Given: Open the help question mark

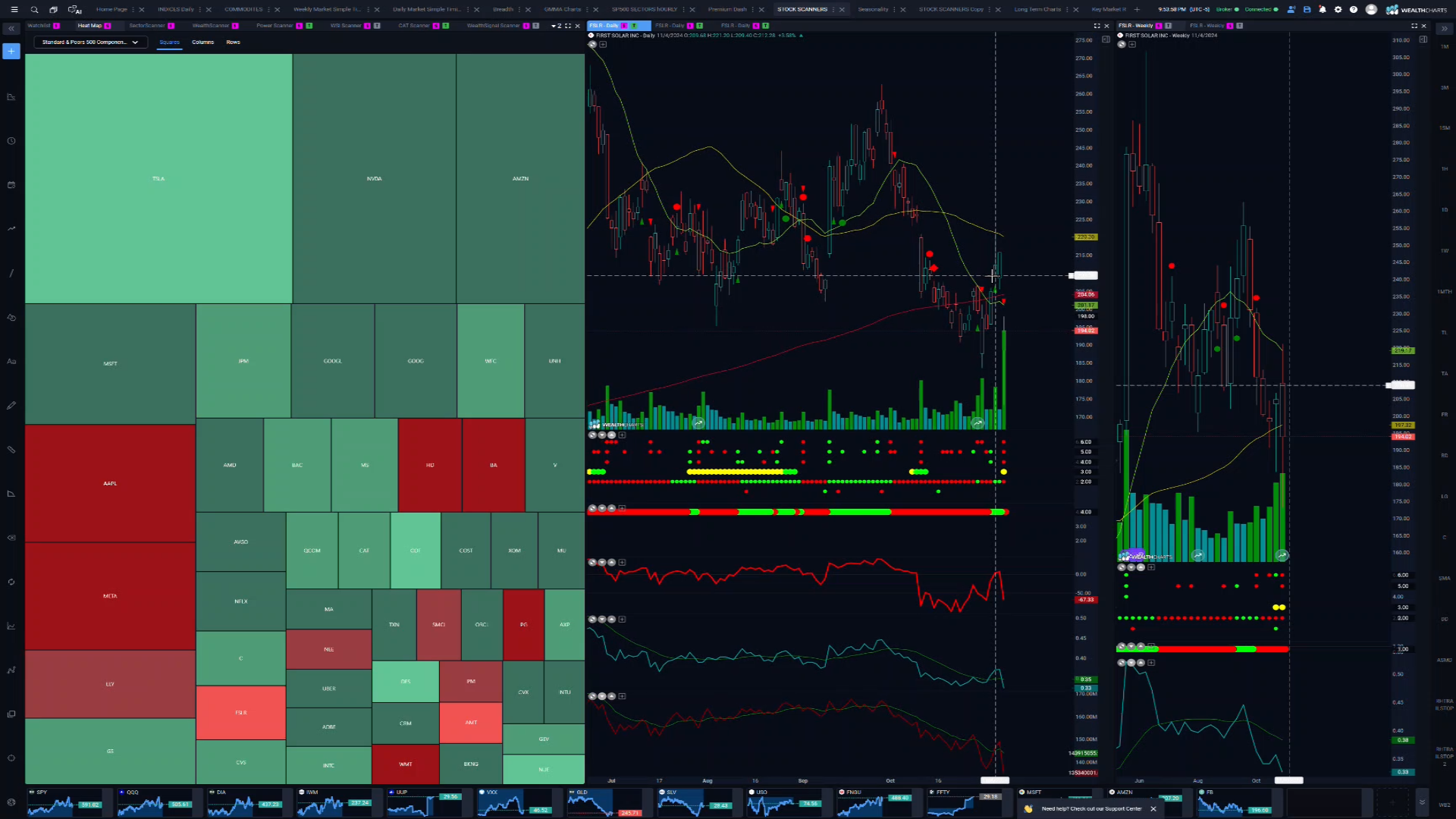Looking at the screenshot, I should [1354, 10].
